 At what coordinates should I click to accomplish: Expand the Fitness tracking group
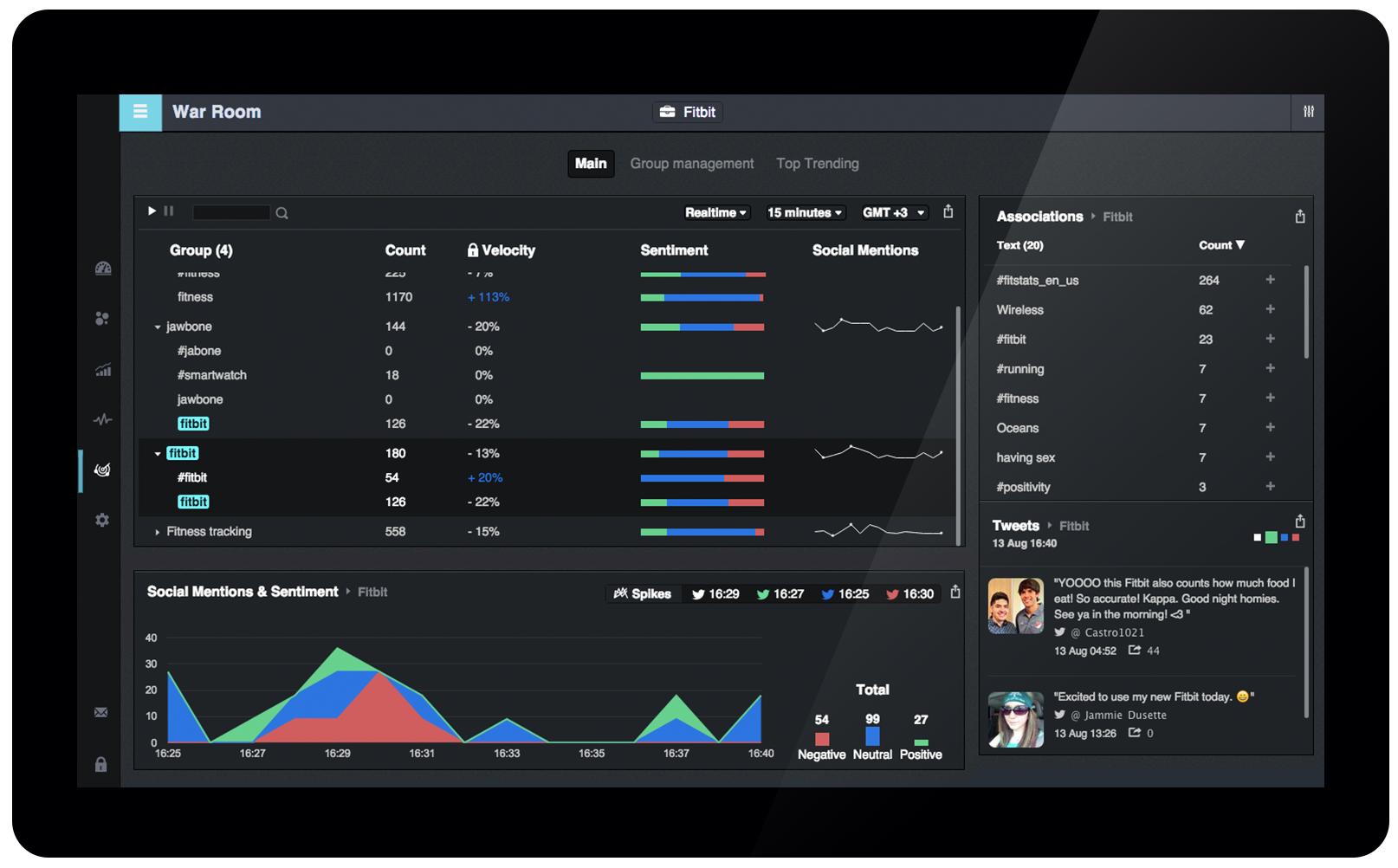pos(157,532)
